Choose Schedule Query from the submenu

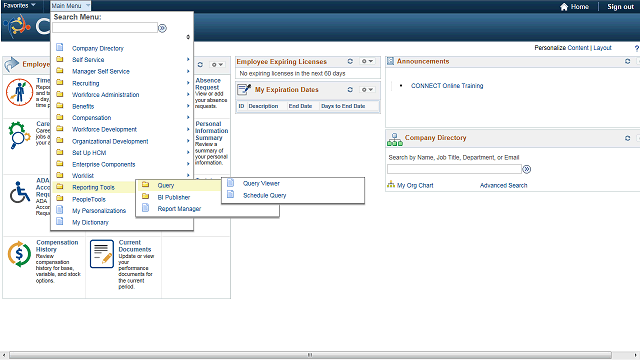264,195
